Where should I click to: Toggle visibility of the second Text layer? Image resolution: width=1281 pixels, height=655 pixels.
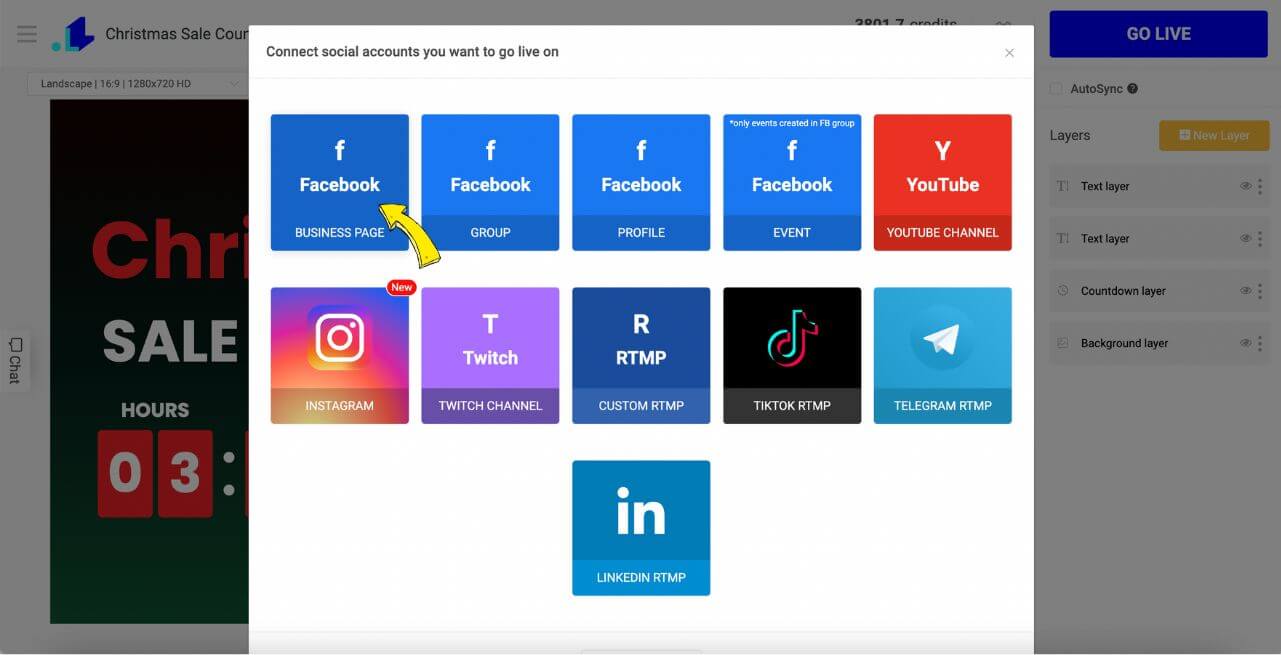[x=1246, y=238]
